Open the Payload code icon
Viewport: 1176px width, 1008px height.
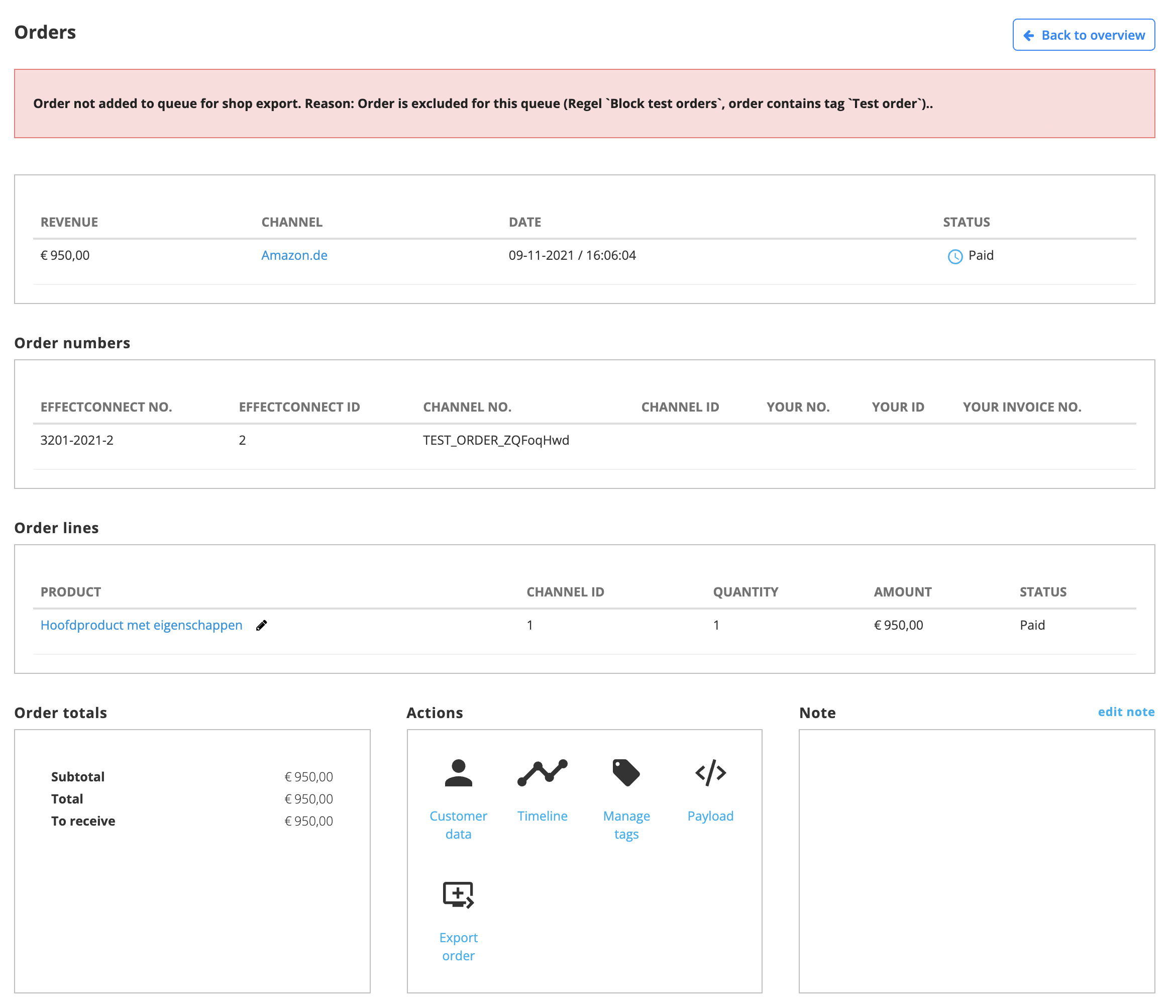(x=710, y=772)
